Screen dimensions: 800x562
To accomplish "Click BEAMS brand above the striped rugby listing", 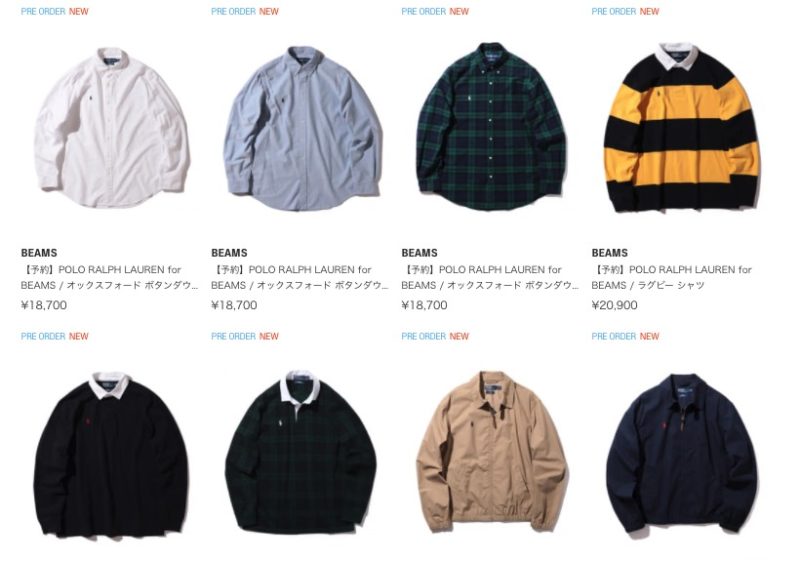I will (610, 253).
